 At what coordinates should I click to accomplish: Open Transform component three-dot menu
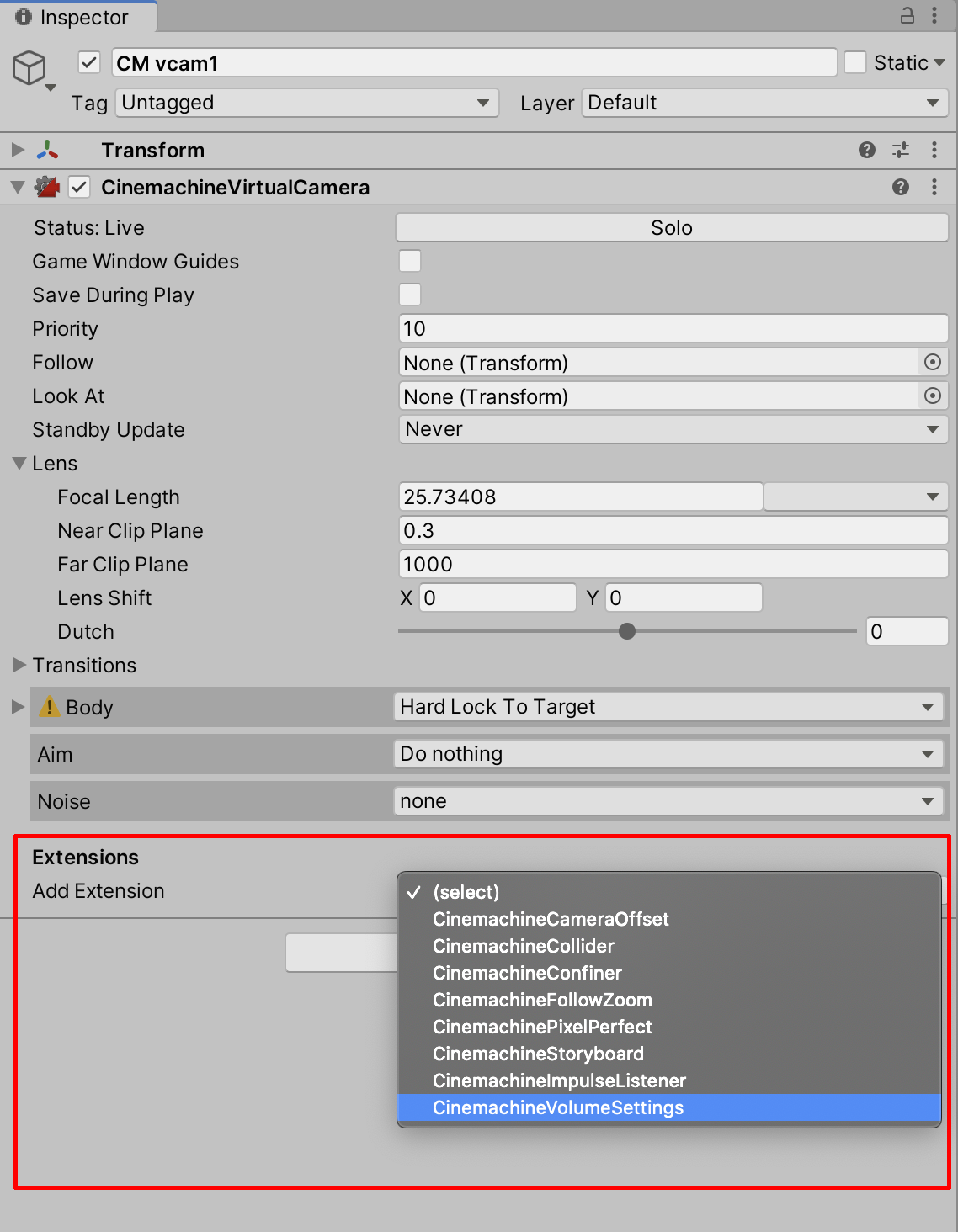tap(934, 150)
